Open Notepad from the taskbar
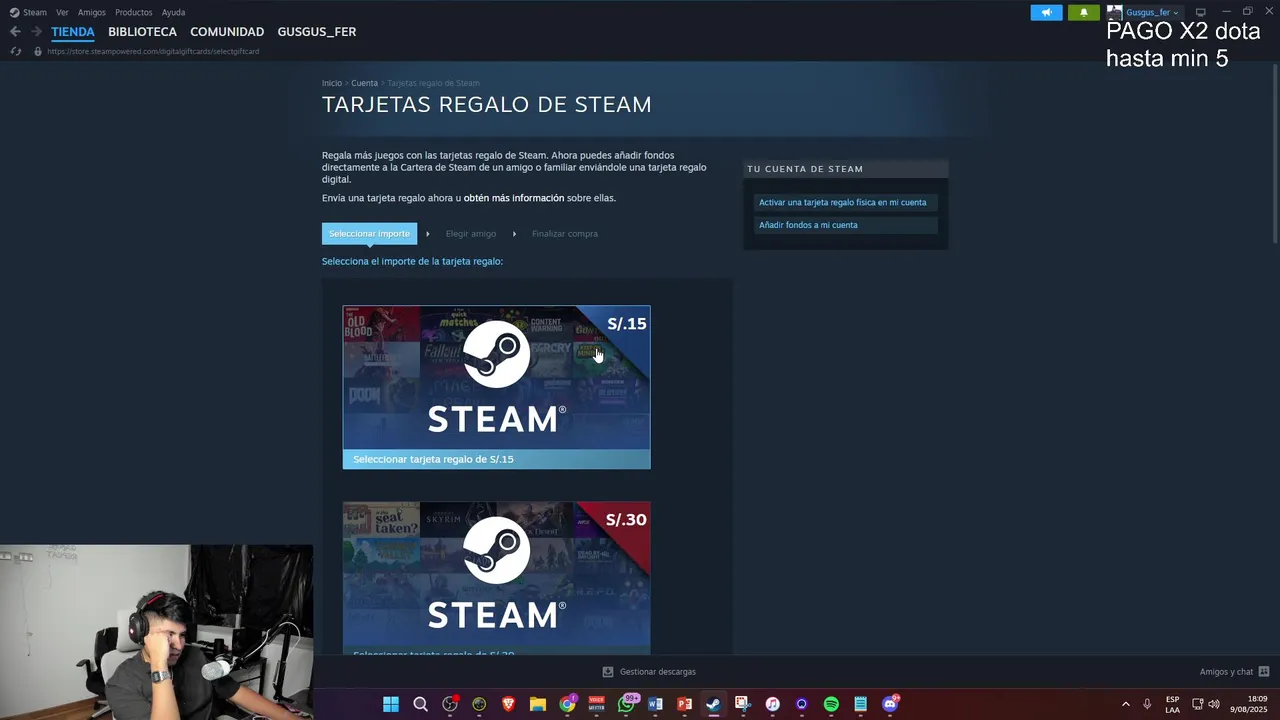The height and width of the screenshot is (720, 1280). 860,704
